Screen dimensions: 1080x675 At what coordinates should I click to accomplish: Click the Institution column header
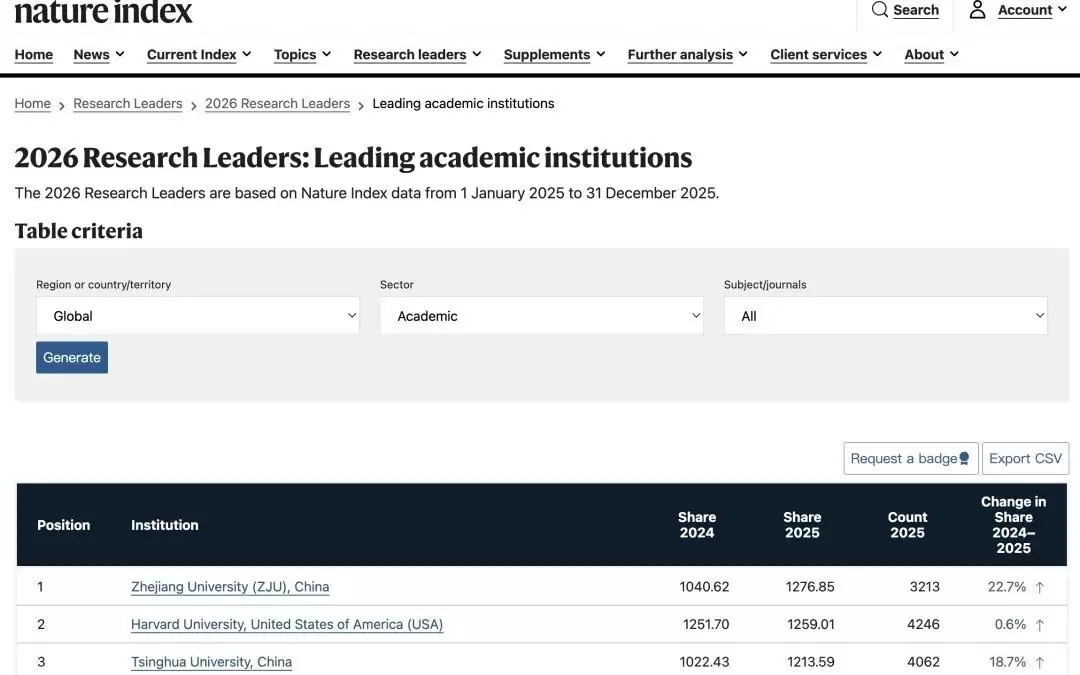point(165,525)
